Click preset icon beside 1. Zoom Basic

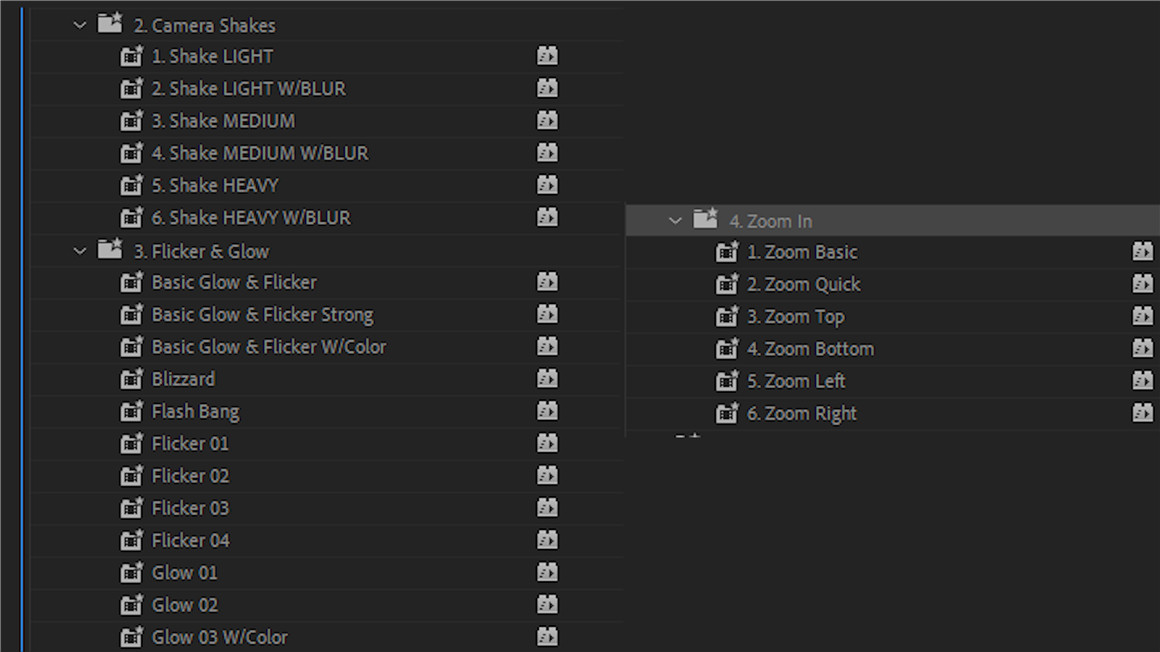[726, 252]
